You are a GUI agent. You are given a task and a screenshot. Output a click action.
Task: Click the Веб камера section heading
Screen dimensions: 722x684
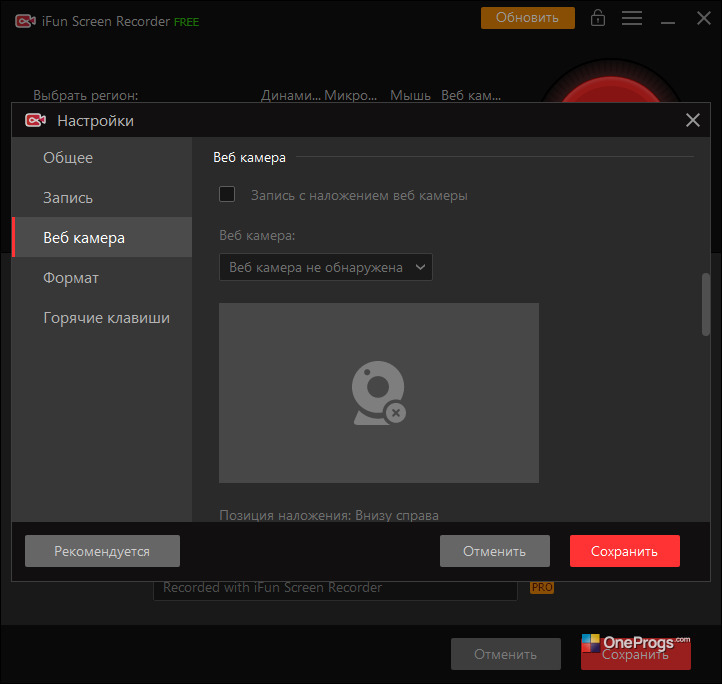click(x=249, y=158)
